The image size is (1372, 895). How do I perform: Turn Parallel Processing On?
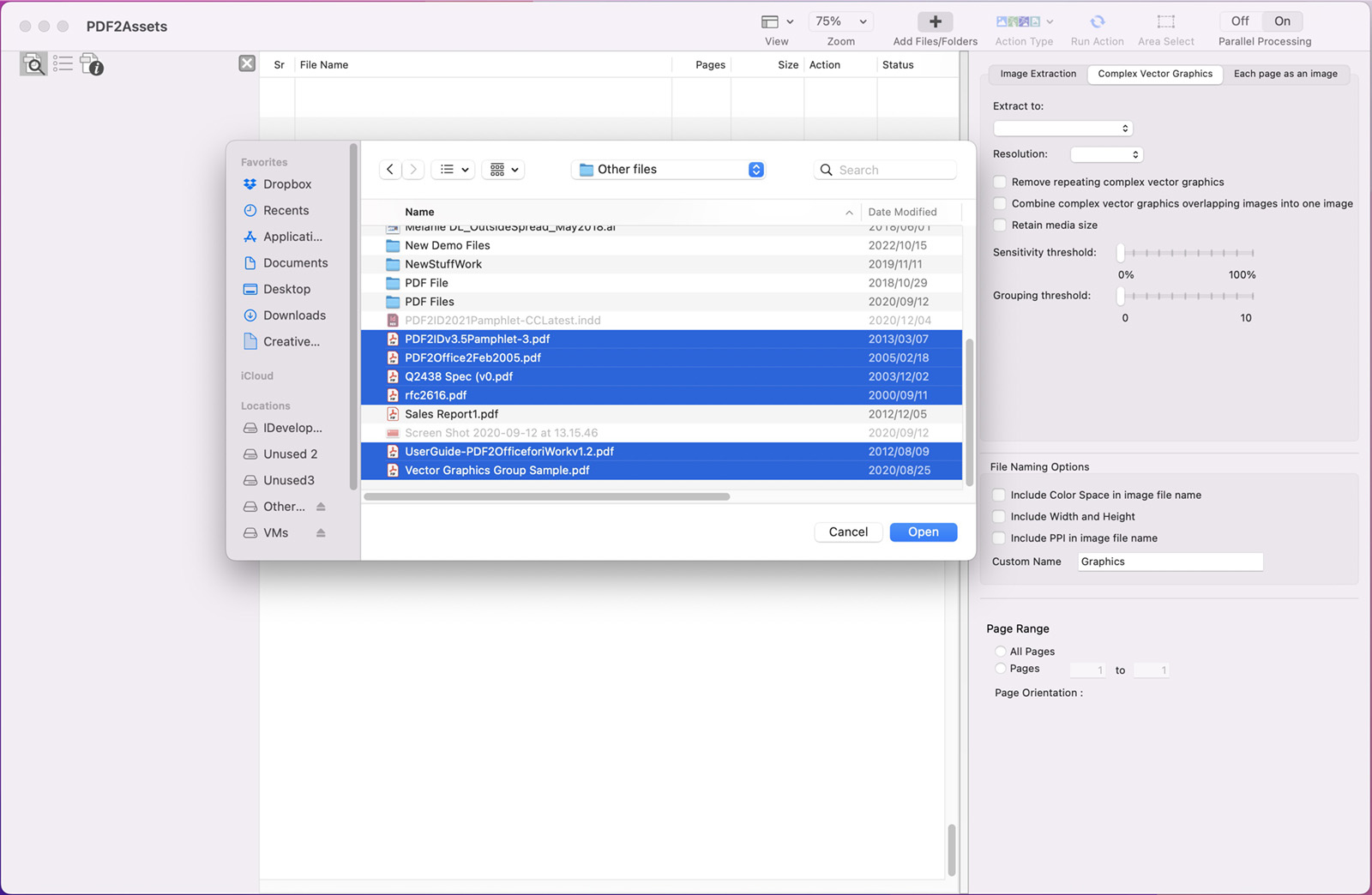point(1282,21)
